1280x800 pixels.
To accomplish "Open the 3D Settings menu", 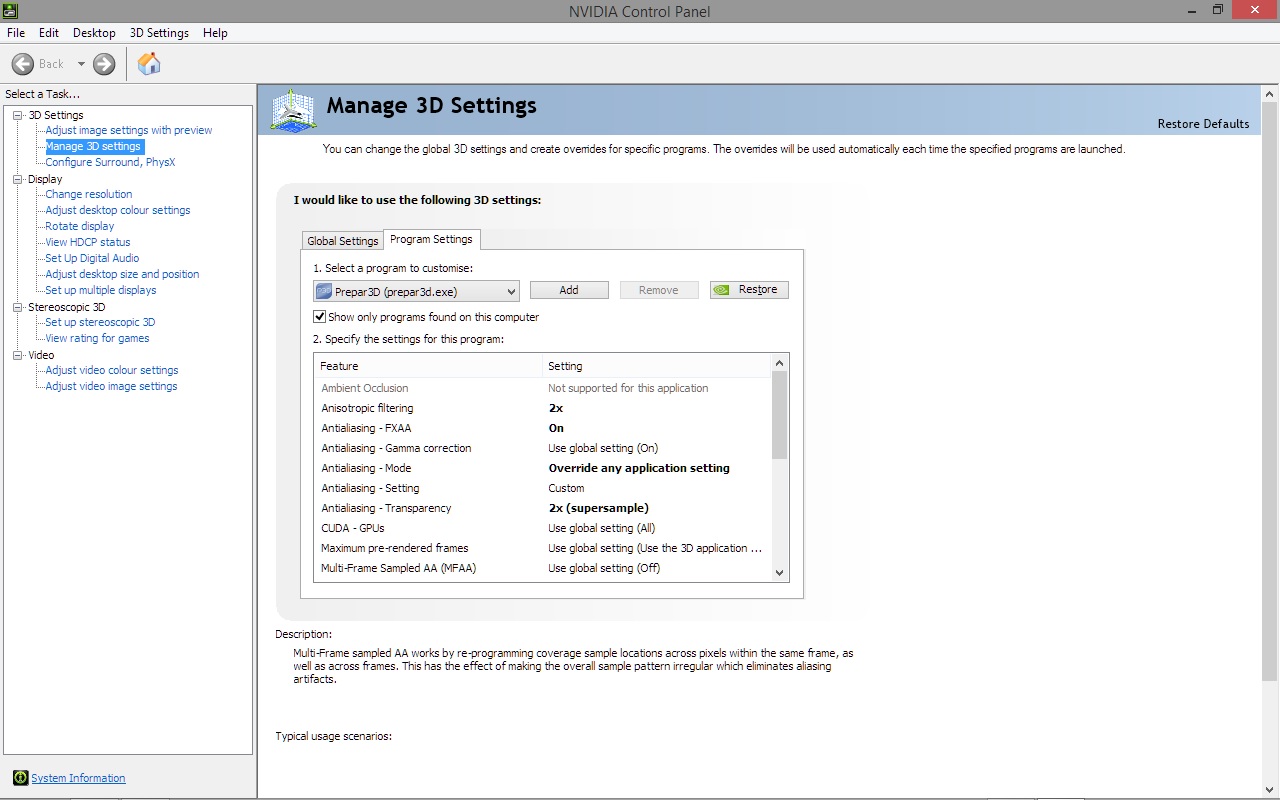I will point(159,33).
